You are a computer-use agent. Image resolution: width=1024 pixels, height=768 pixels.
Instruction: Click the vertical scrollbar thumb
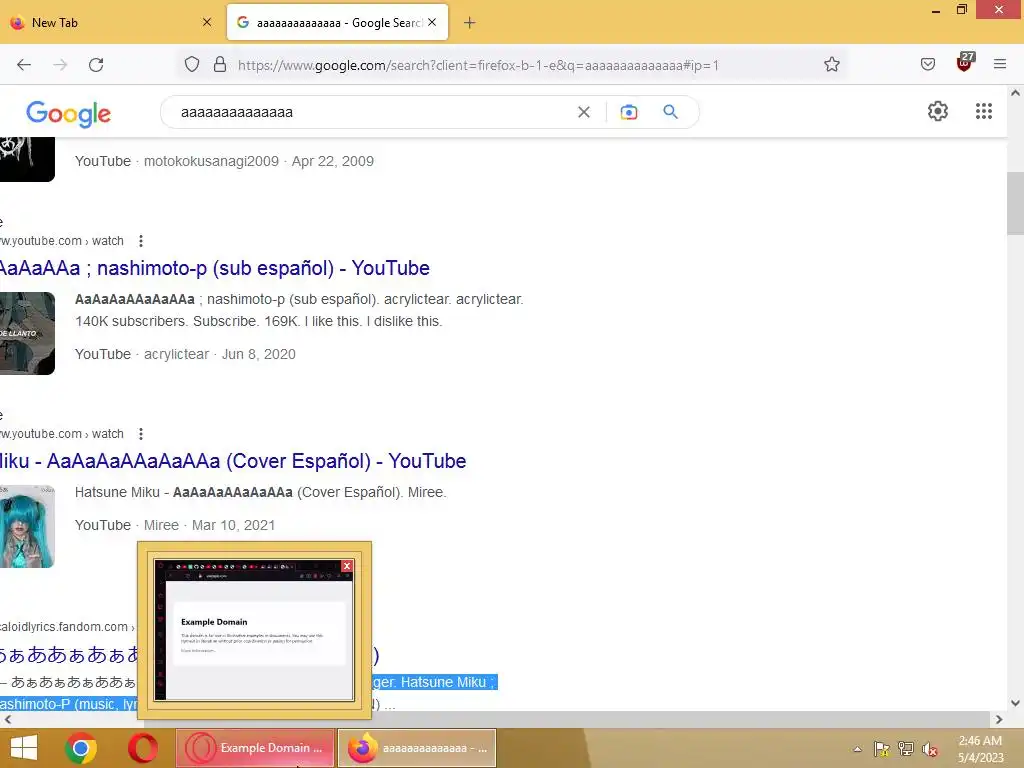click(1016, 202)
